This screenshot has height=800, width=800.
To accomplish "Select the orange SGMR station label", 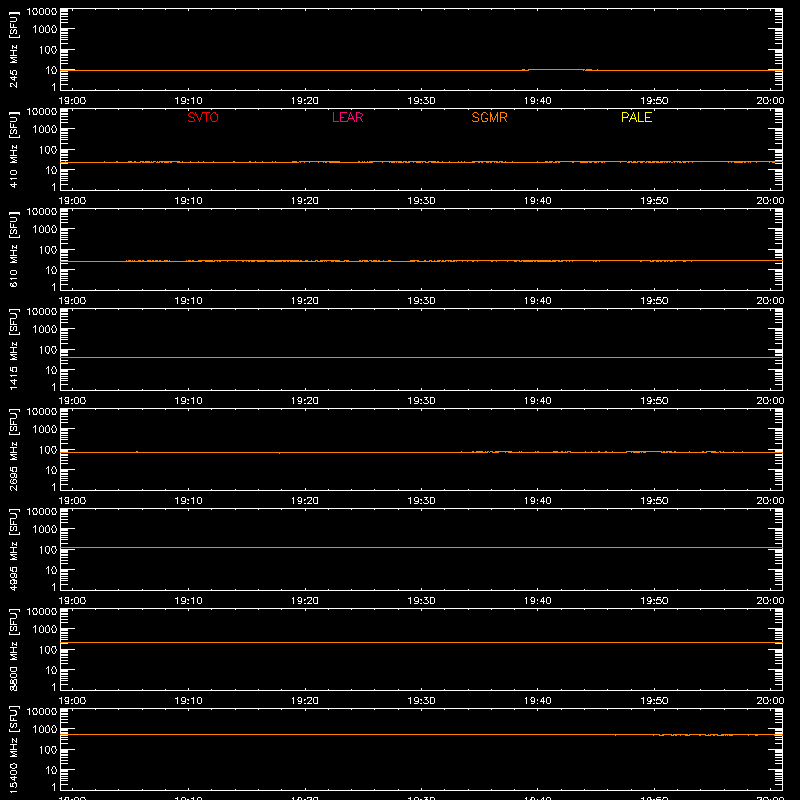I will (489, 117).
